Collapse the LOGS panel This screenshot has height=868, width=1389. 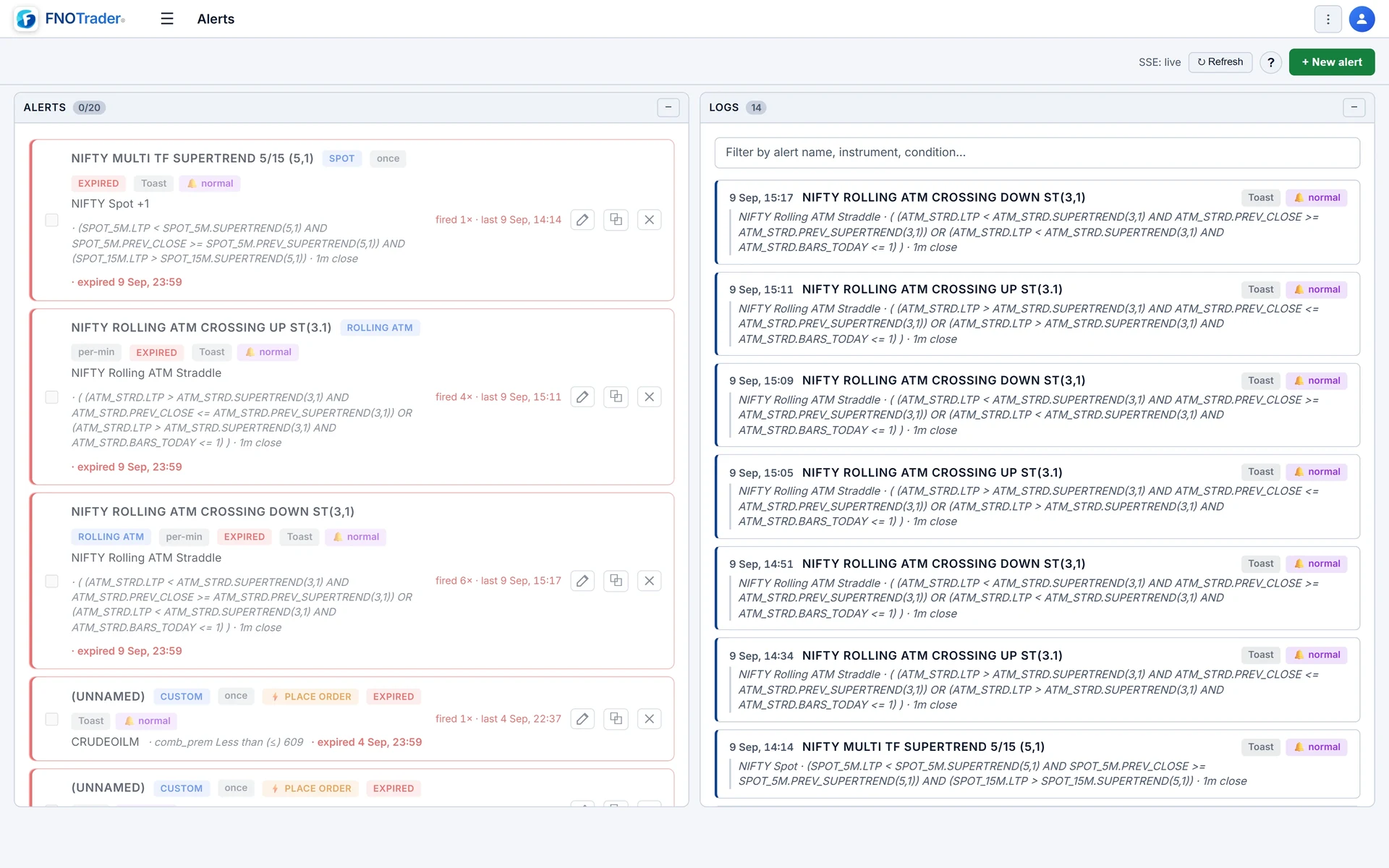coord(1354,108)
